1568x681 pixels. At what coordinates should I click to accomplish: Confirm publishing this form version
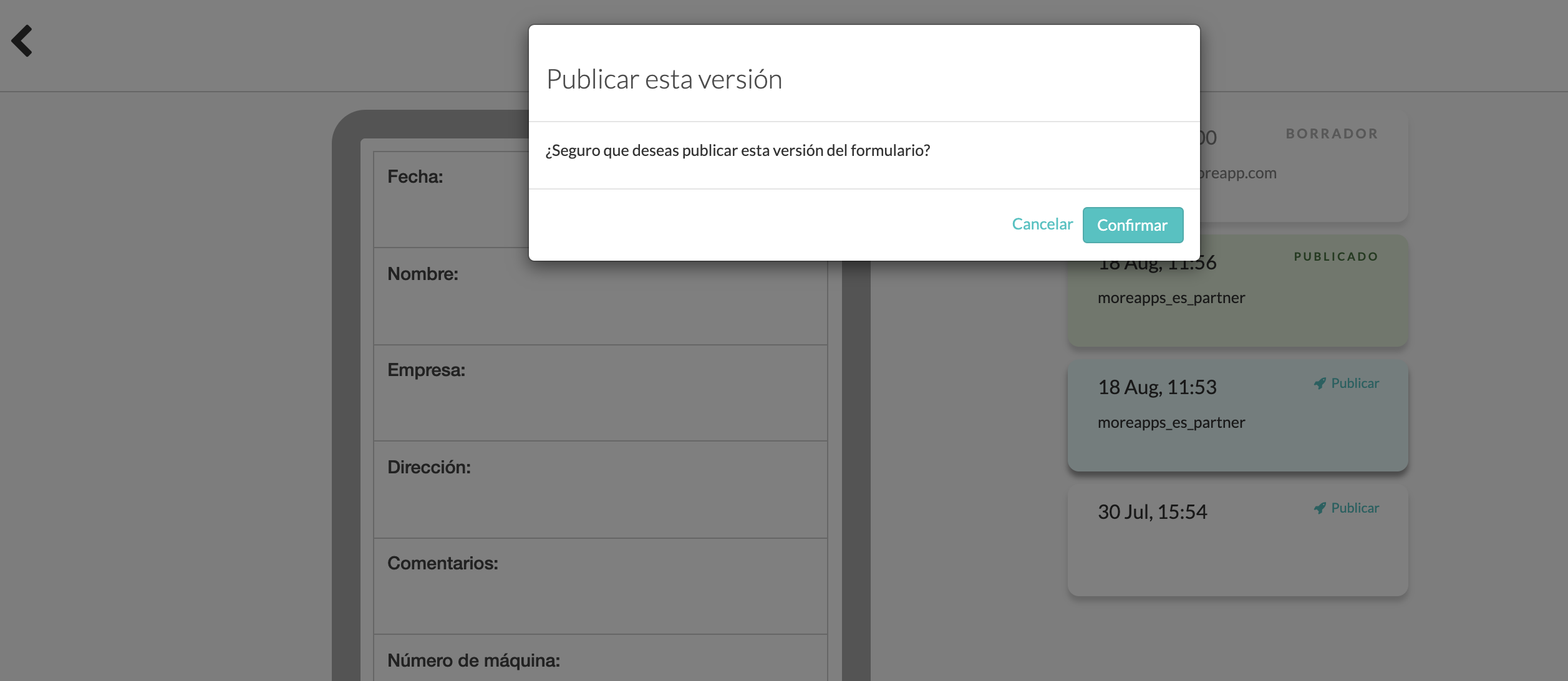tap(1133, 225)
